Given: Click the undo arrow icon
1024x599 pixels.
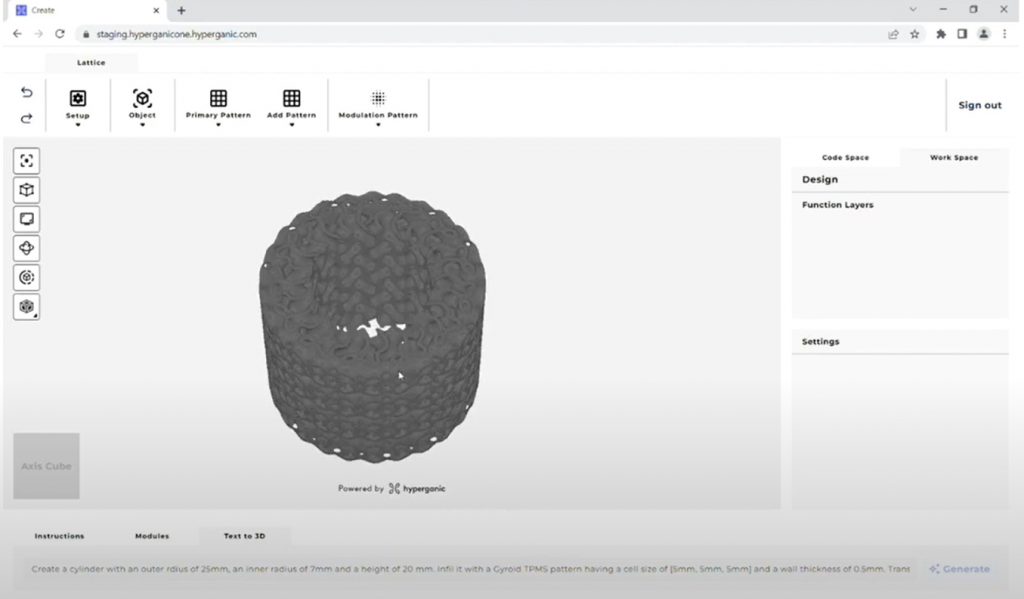Looking at the screenshot, I should pos(25,92).
